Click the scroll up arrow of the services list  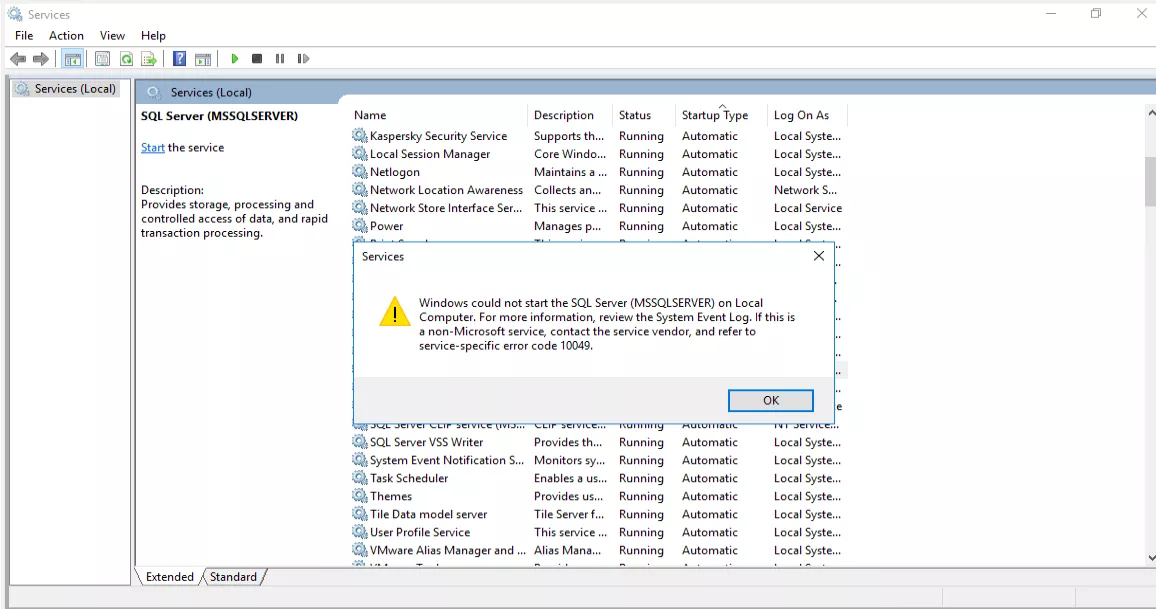(x=1150, y=114)
